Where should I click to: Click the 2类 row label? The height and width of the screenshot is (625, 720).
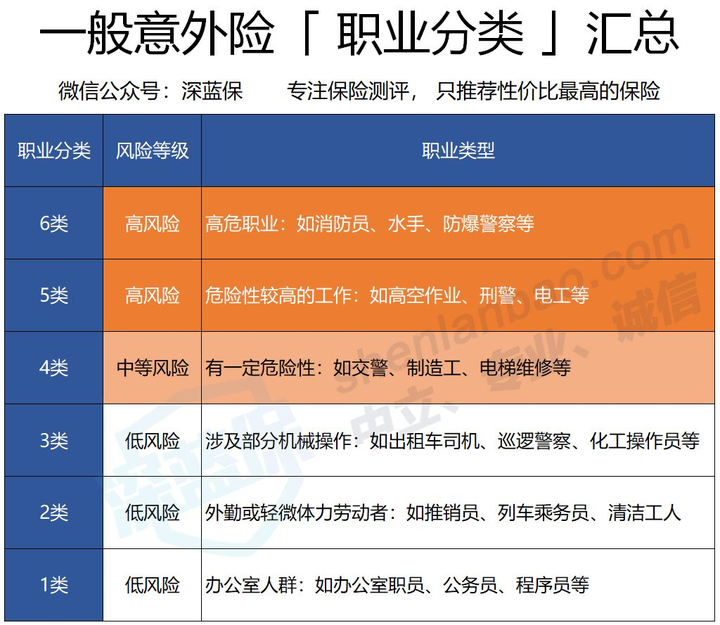click(x=54, y=513)
